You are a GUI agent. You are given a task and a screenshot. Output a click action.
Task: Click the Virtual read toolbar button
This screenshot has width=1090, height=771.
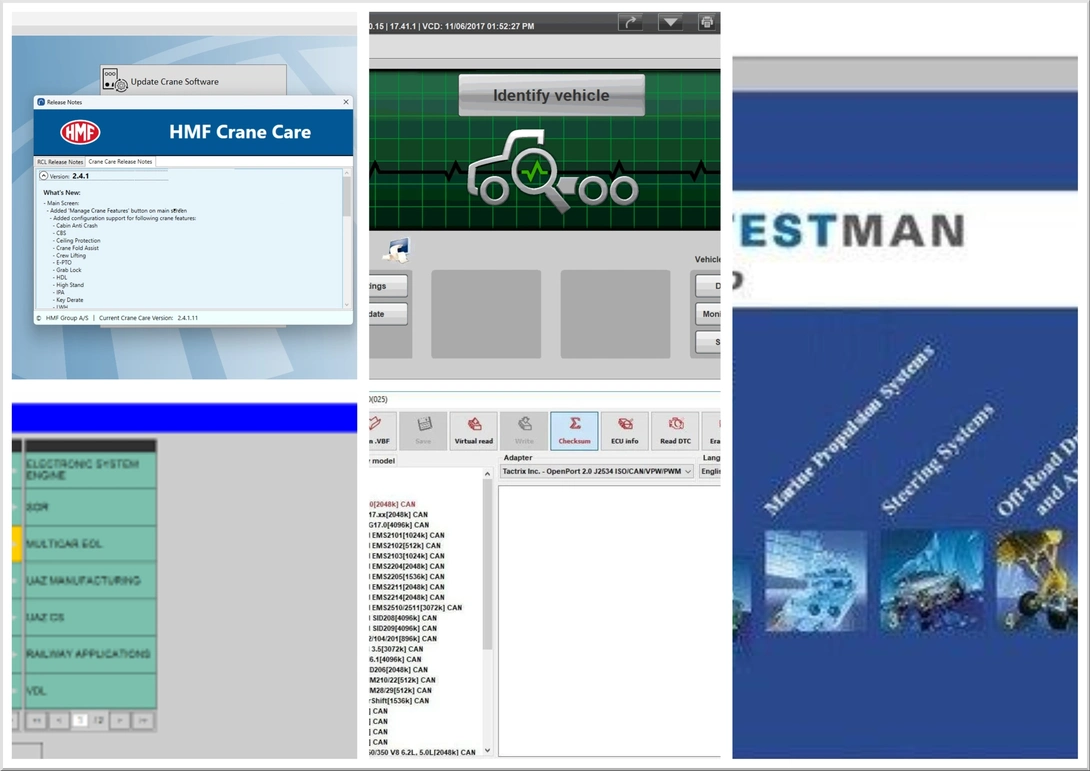coord(473,430)
